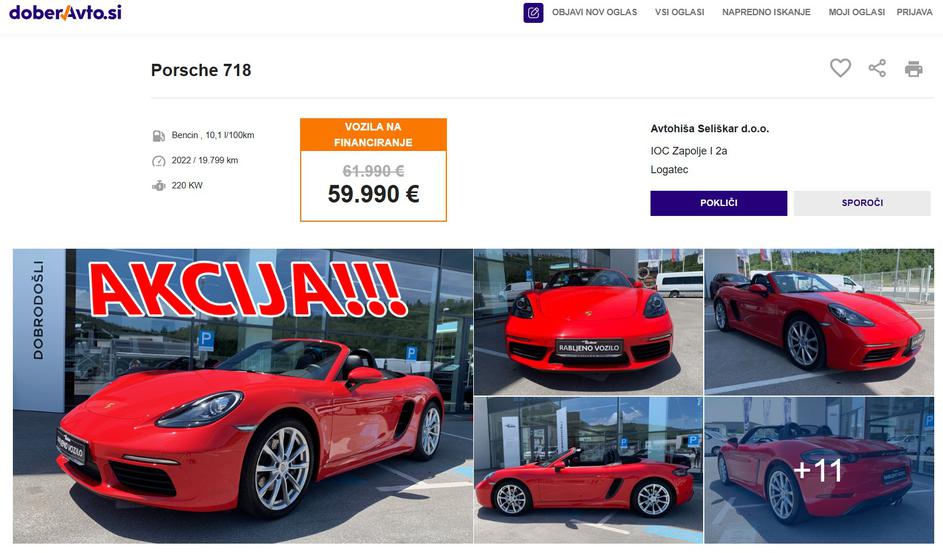Open Napredno iskanje
This screenshot has height=553, width=943.
click(766, 12)
